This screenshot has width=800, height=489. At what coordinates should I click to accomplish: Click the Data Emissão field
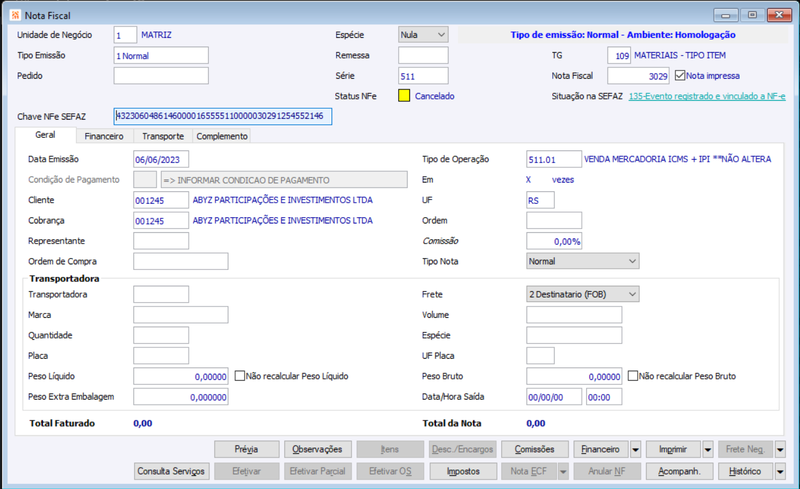(161, 159)
